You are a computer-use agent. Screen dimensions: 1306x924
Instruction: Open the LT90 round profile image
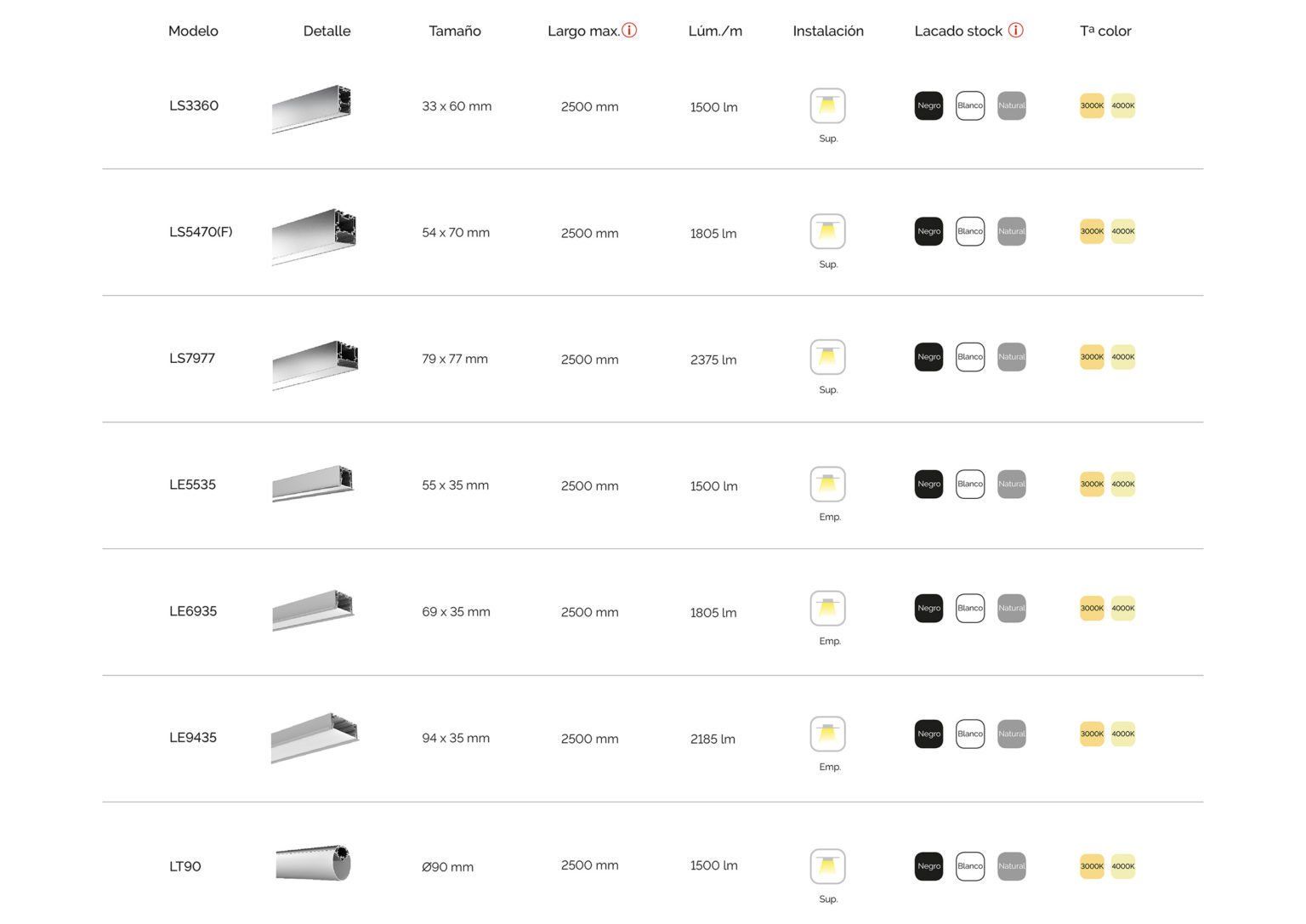point(313,864)
